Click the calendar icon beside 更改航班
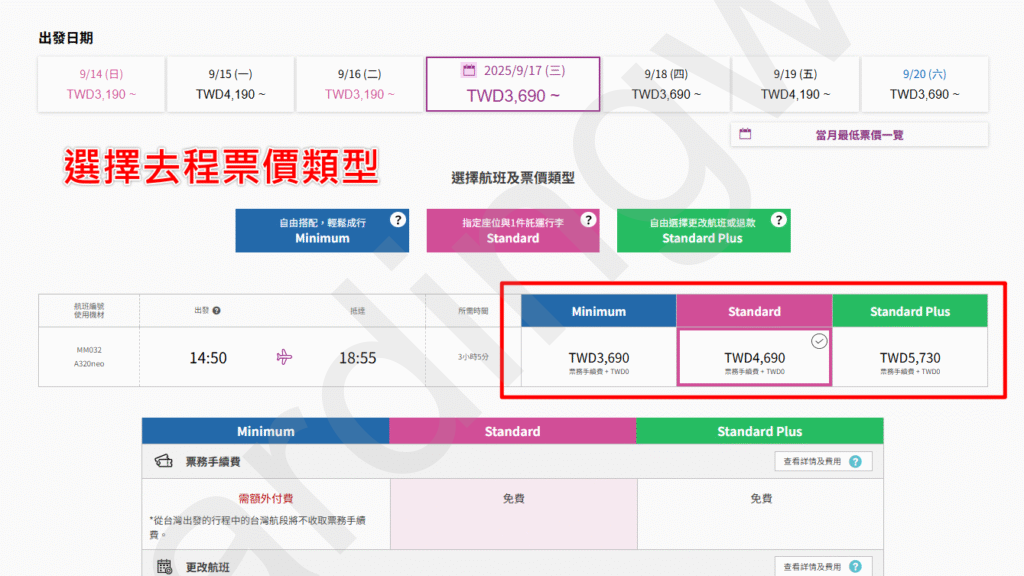The height and width of the screenshot is (576, 1024). tap(164, 566)
